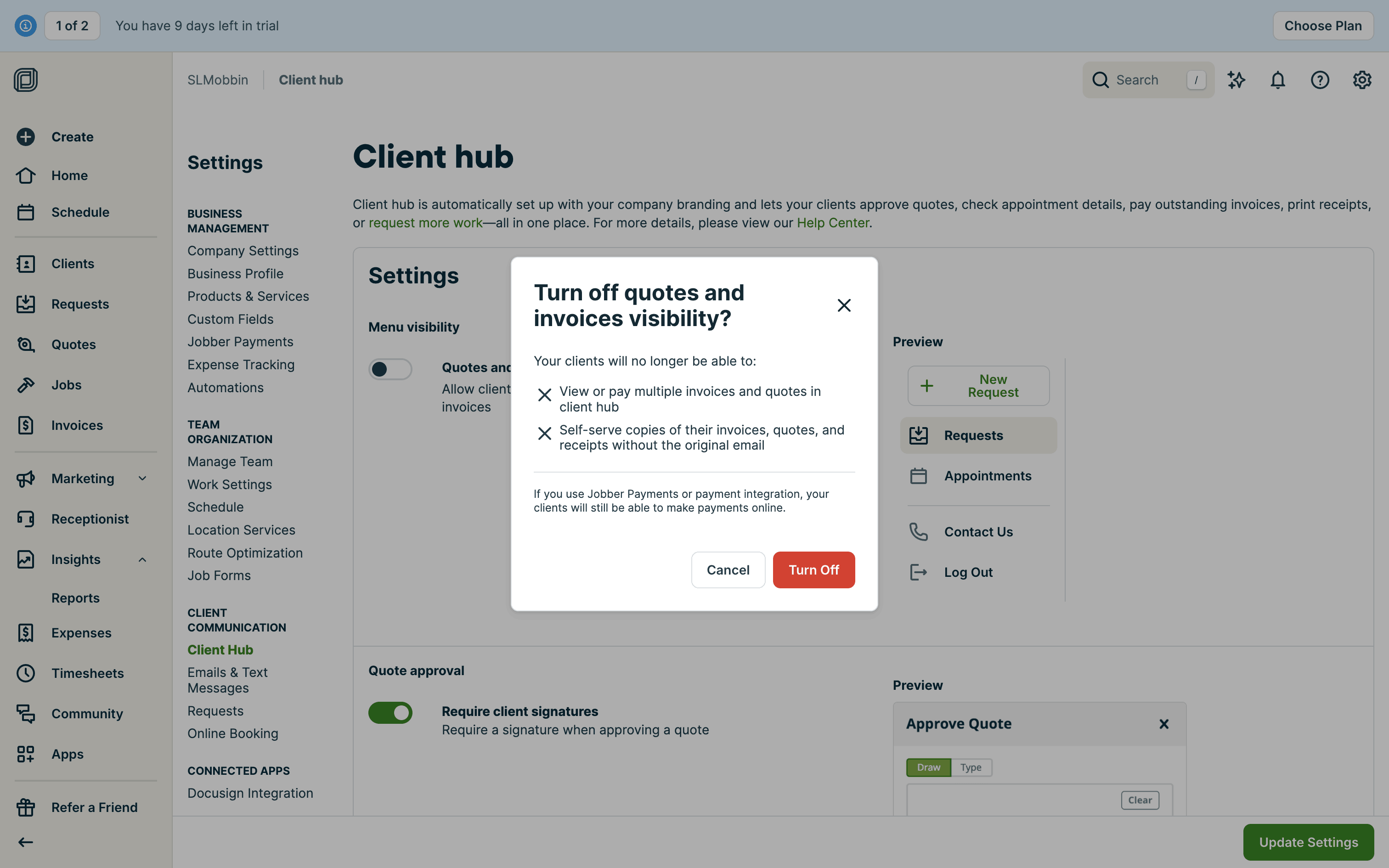Disable Require client signatures toggle
The image size is (1389, 868).
390,712
